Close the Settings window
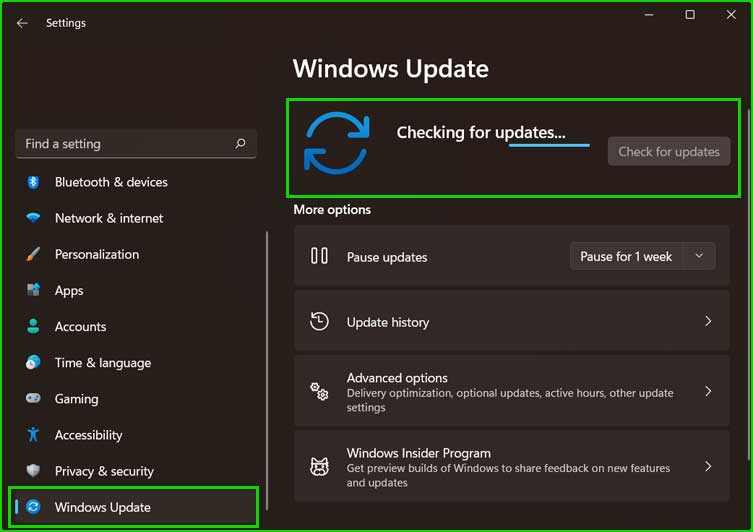Screen dimensions: 753x532 tap(731, 15)
